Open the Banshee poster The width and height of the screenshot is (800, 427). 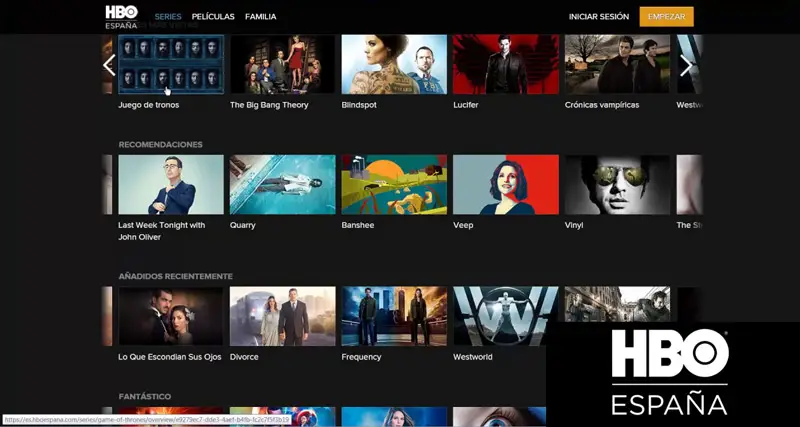click(394, 185)
